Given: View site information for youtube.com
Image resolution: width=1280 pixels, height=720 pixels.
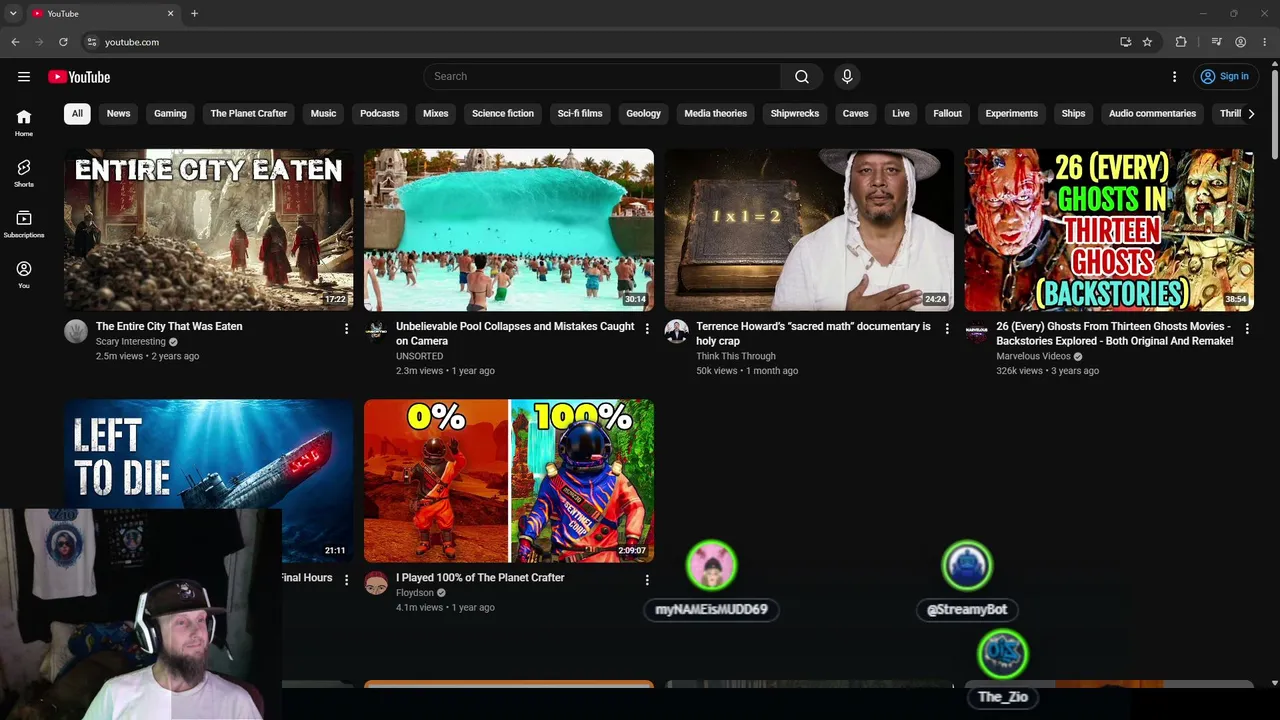Looking at the screenshot, I should tap(91, 42).
